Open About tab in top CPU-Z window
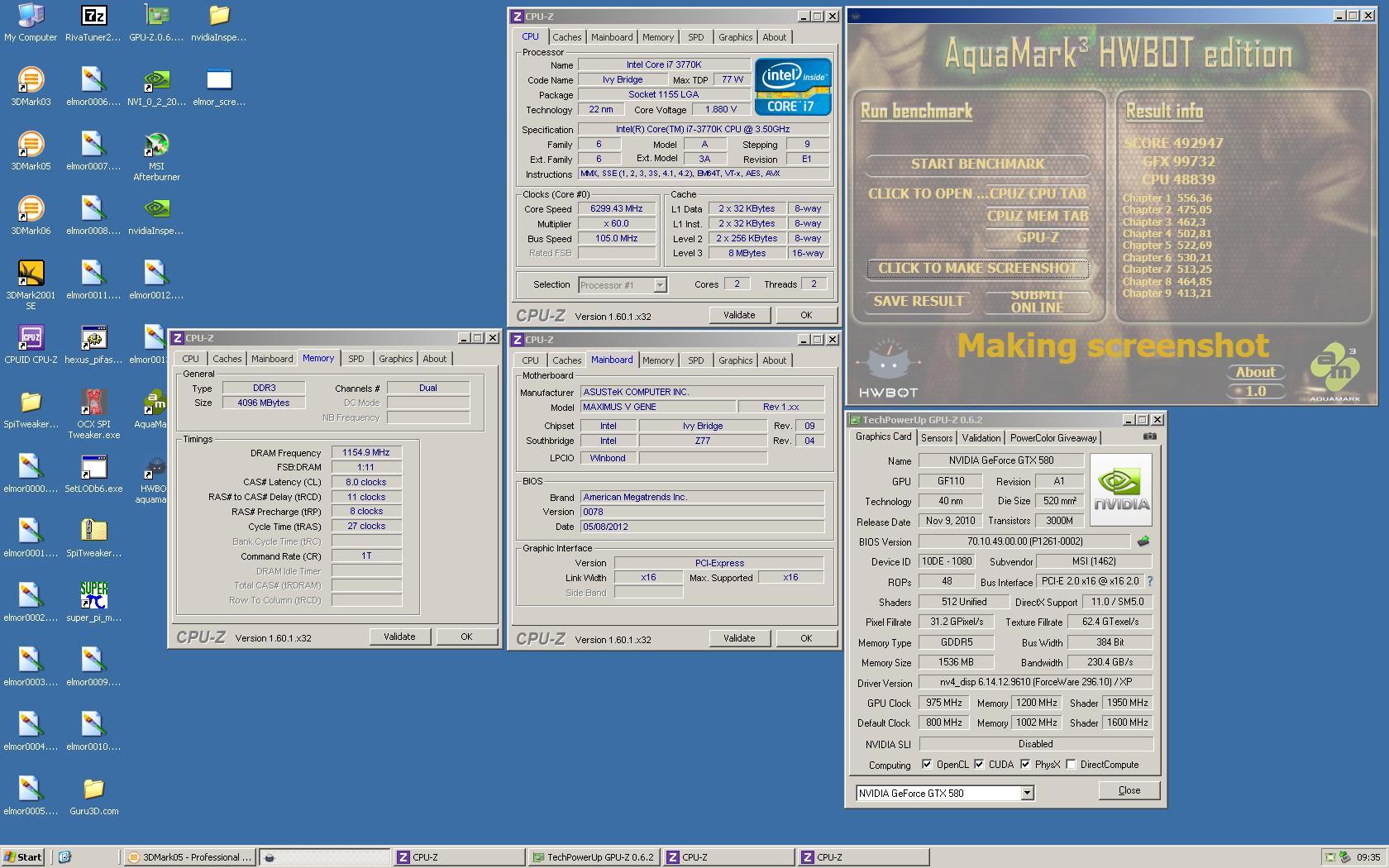Viewport: 1389px width, 868px height. coord(774,37)
